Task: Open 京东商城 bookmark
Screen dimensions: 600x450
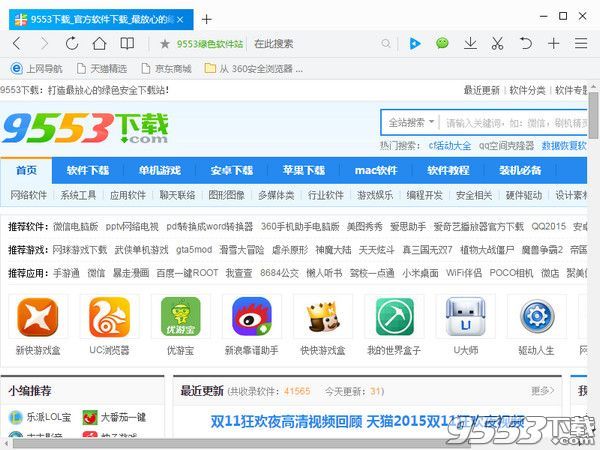Action: coord(166,69)
